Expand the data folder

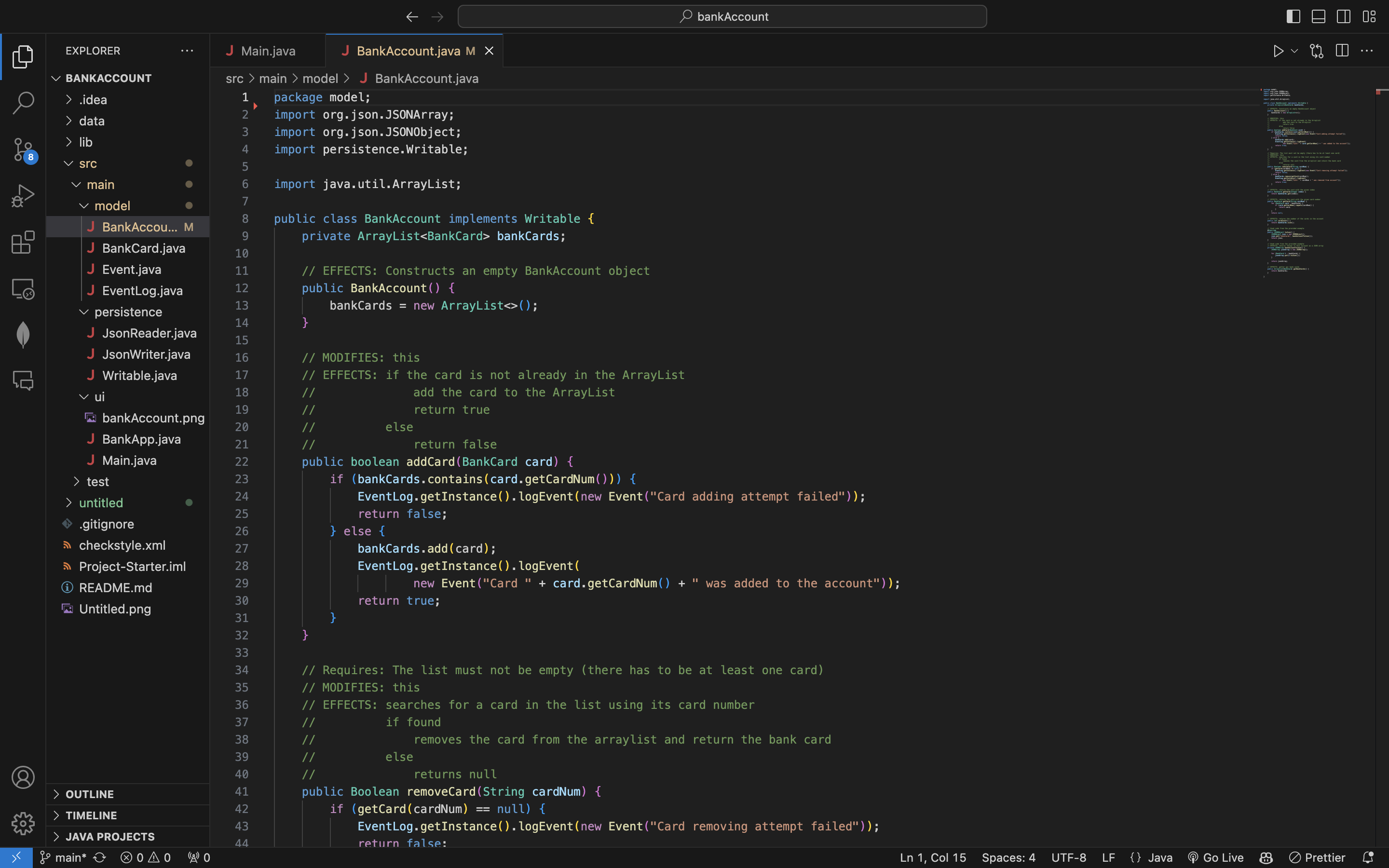127,121
